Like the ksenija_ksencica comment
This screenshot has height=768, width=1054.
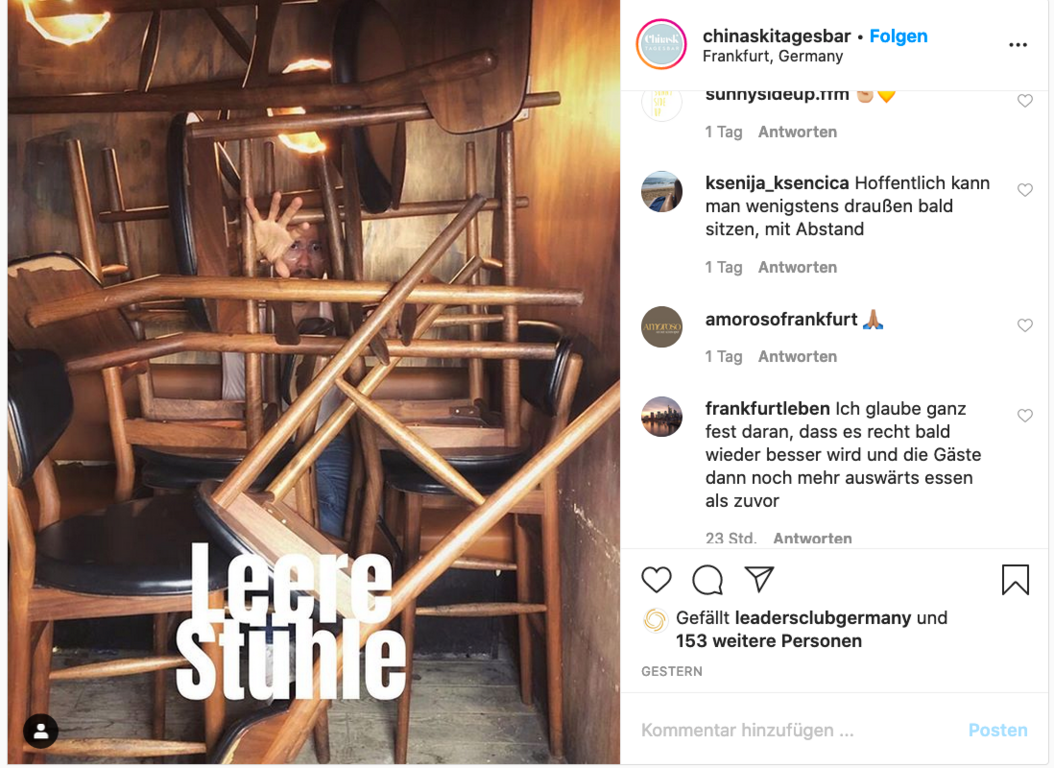(1024, 190)
